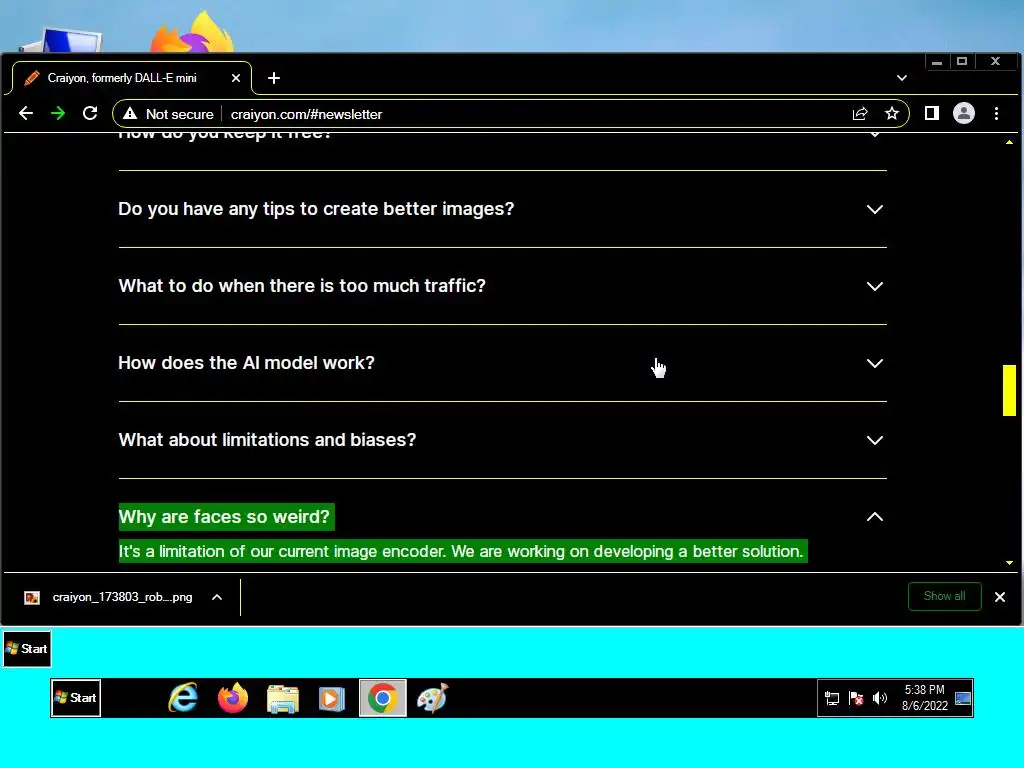Open File Explorer folder in taskbar

283,699
